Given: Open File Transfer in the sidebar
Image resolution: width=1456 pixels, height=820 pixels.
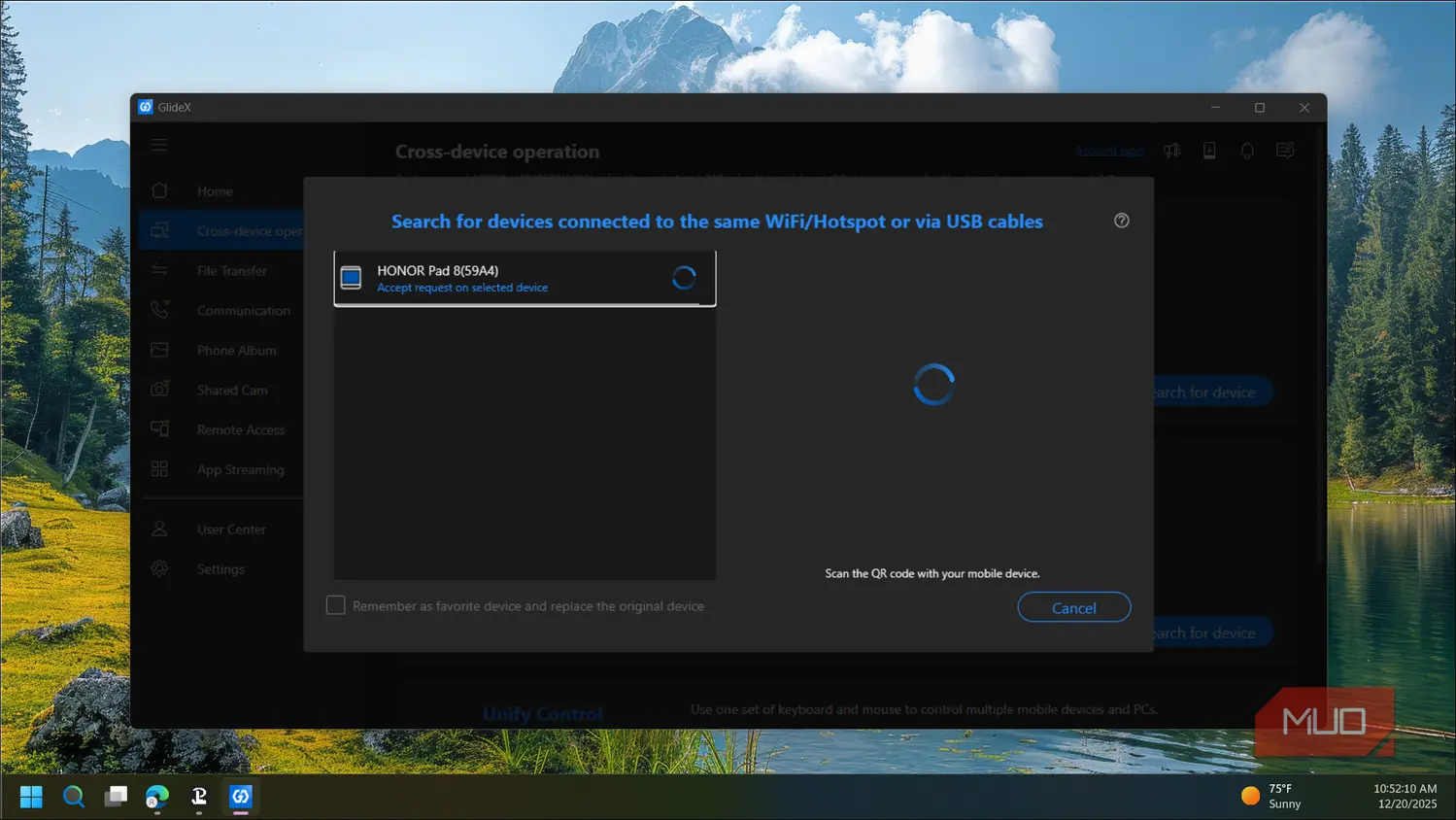Looking at the screenshot, I should click(231, 271).
